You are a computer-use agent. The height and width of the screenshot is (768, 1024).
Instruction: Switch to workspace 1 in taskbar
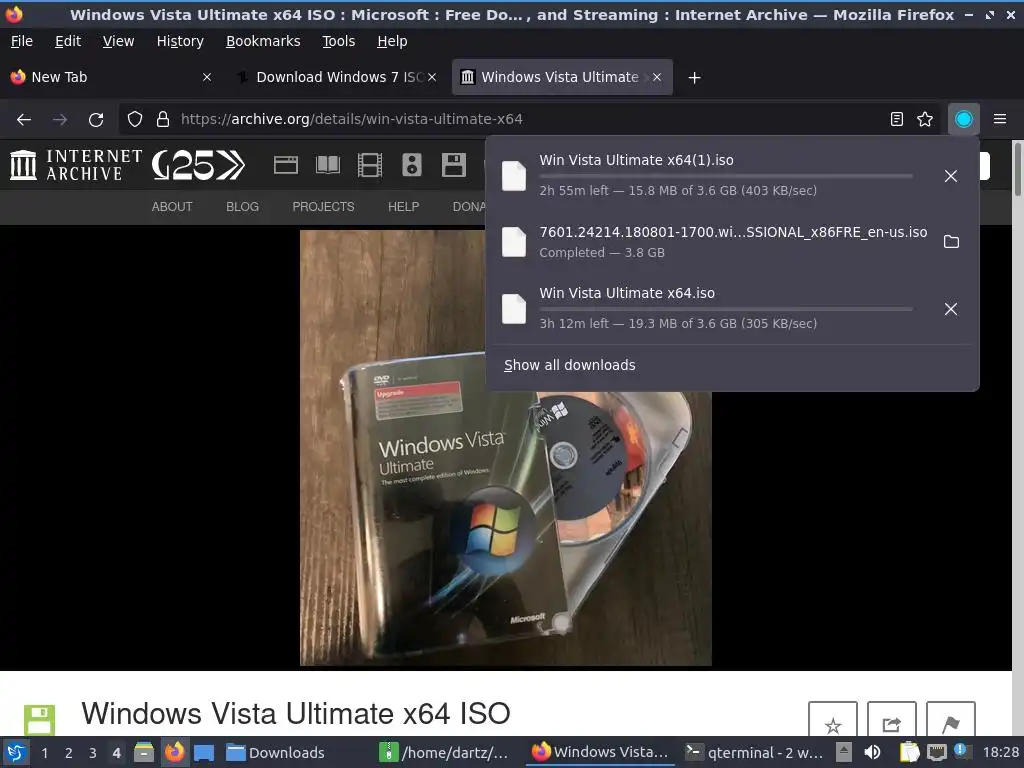(44, 753)
